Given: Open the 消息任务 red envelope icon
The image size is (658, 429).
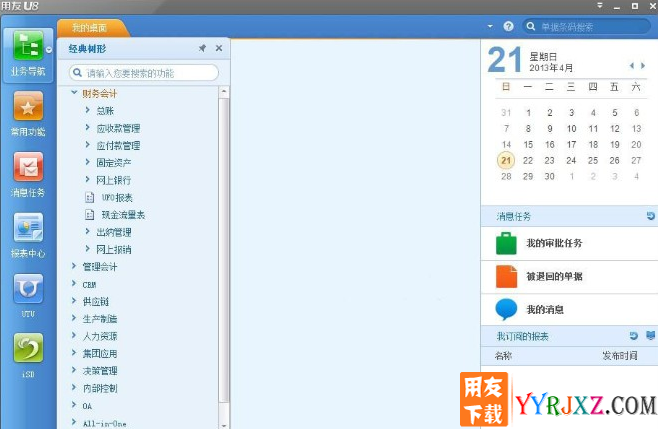Looking at the screenshot, I should click(x=28, y=167).
